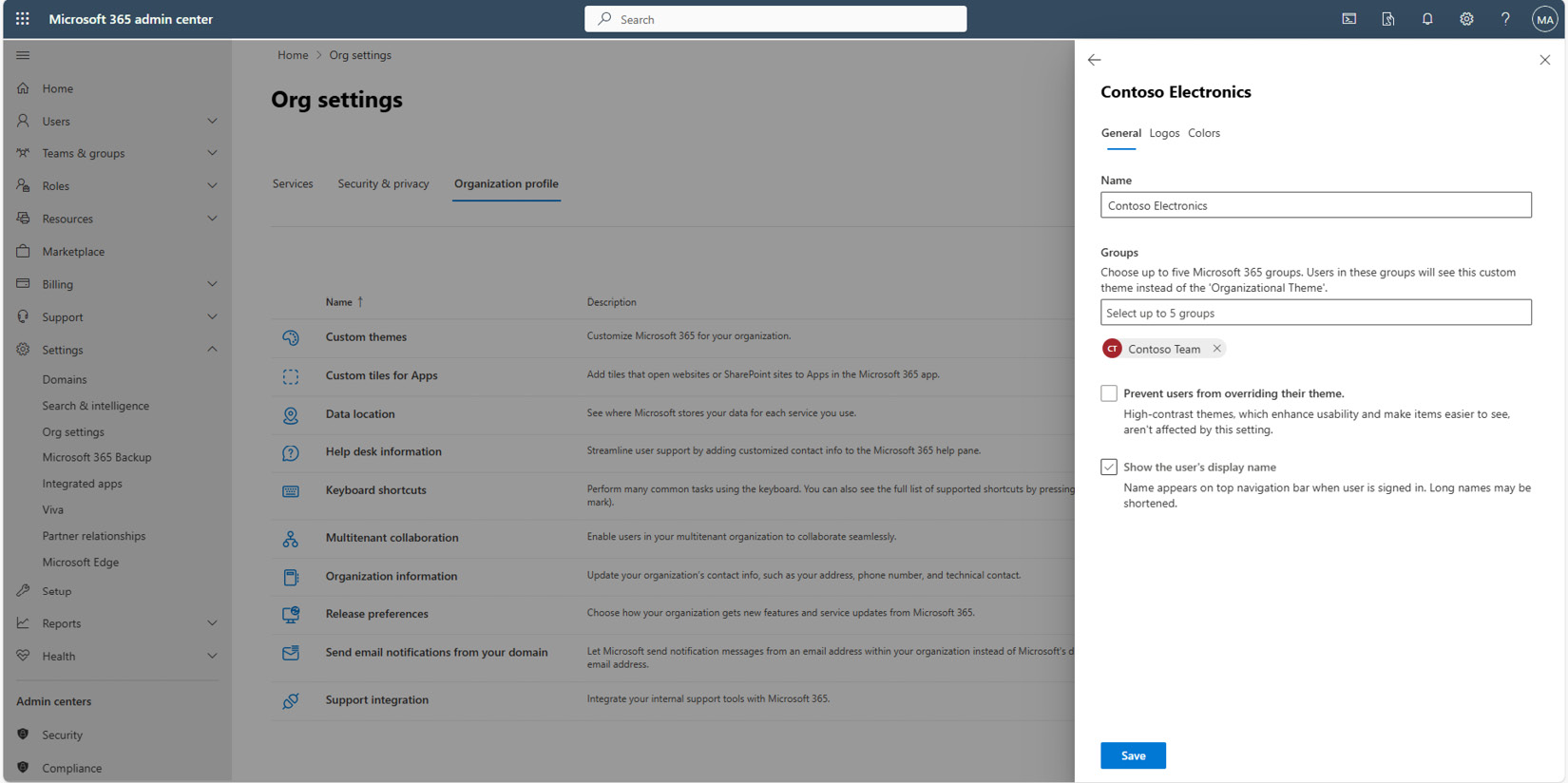Click the Select up to 5 groups field
1568x783 pixels.
(1315, 313)
